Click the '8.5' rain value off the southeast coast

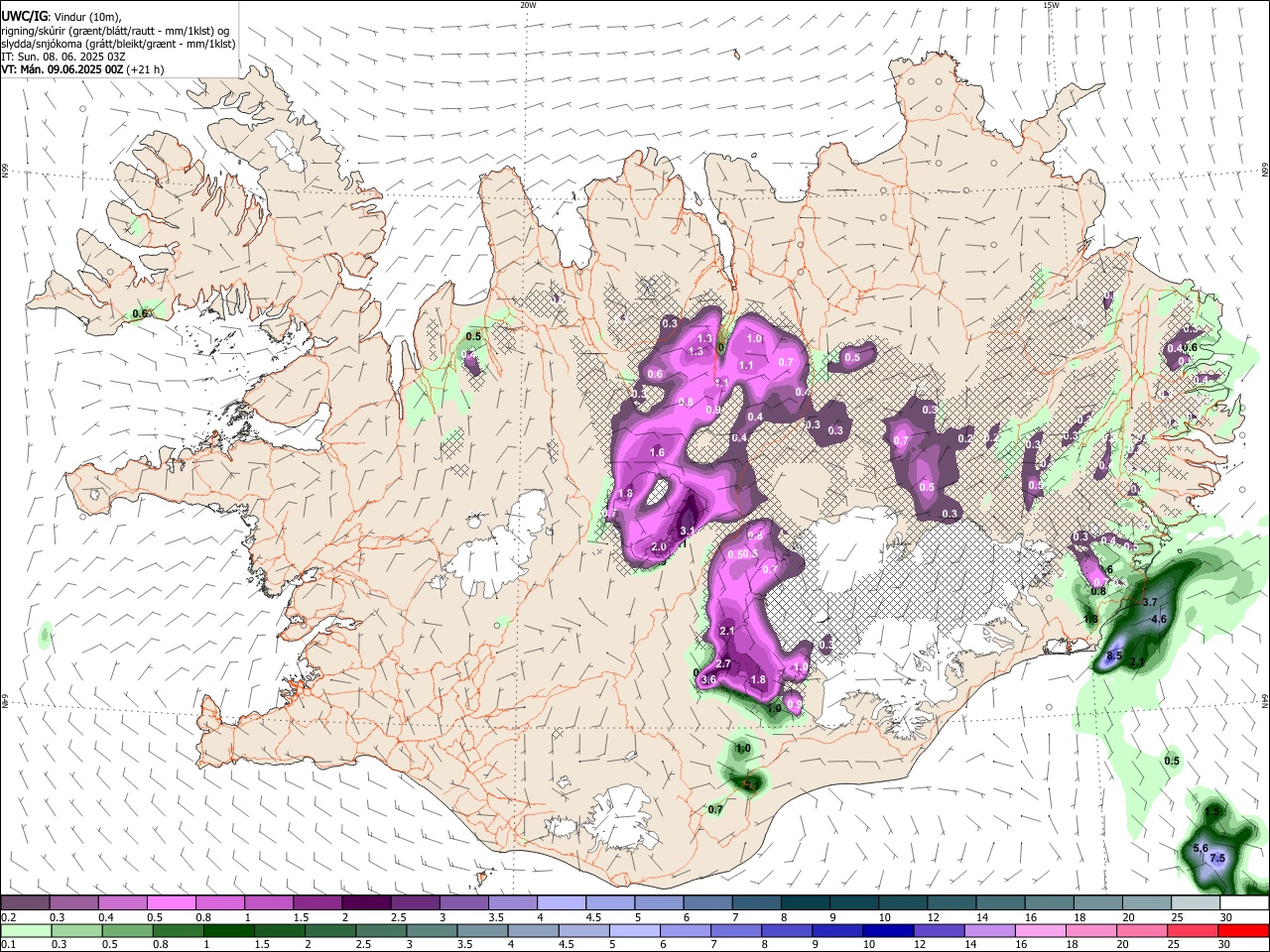point(1114,656)
